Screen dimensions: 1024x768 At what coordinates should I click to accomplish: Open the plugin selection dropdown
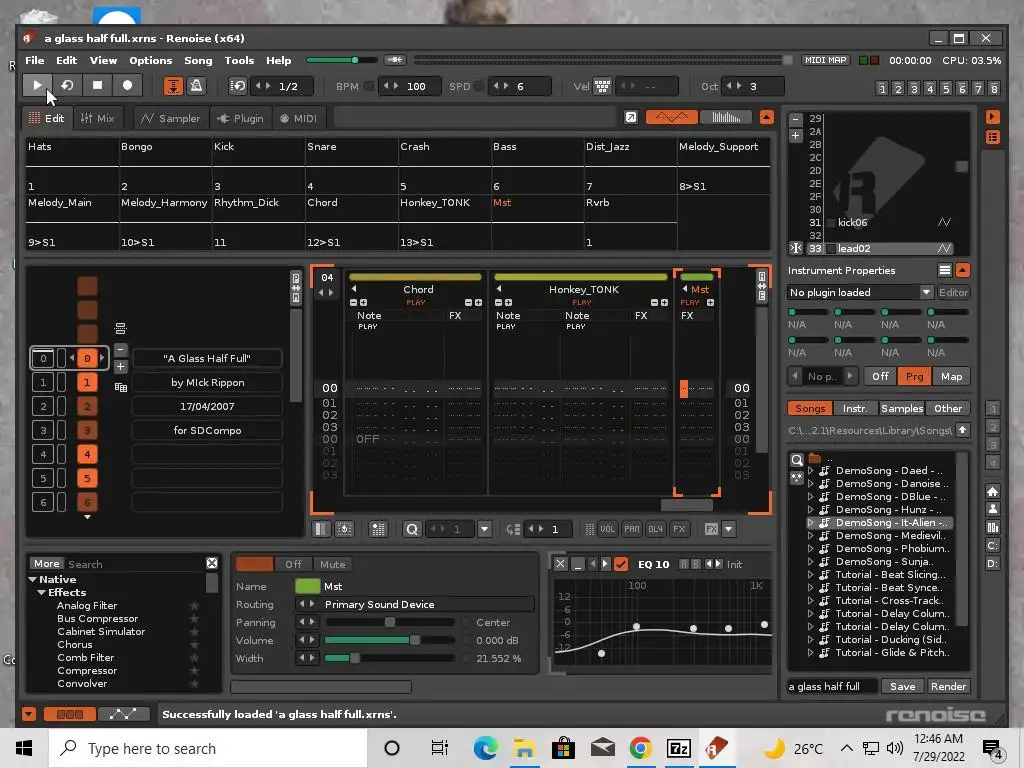[x=926, y=293]
